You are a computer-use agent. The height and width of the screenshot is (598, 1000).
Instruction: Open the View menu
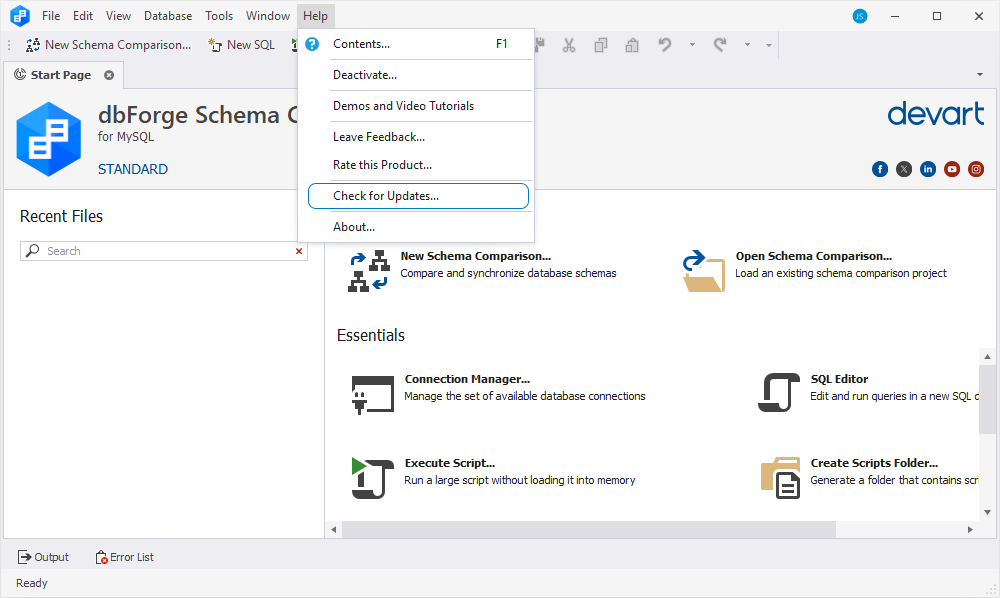point(118,16)
